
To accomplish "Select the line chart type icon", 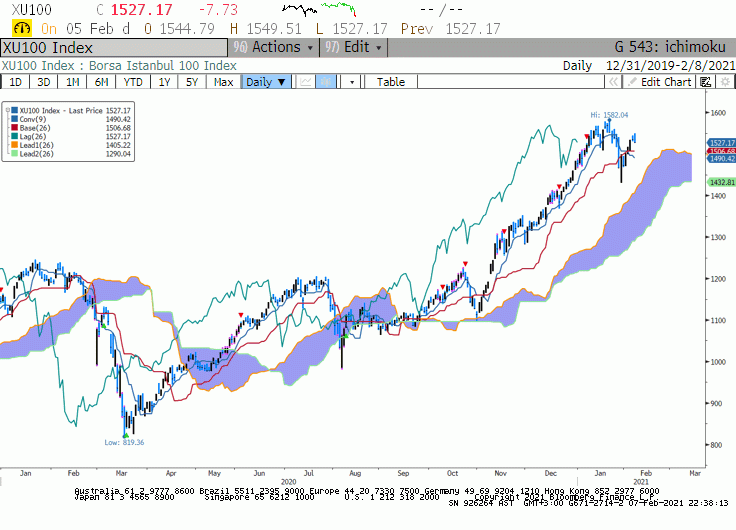I will [x=306, y=82].
